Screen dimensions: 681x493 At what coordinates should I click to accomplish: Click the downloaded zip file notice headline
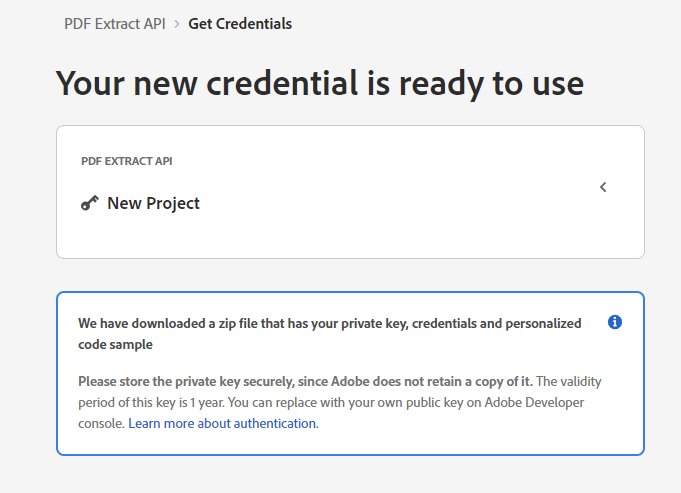click(330, 334)
